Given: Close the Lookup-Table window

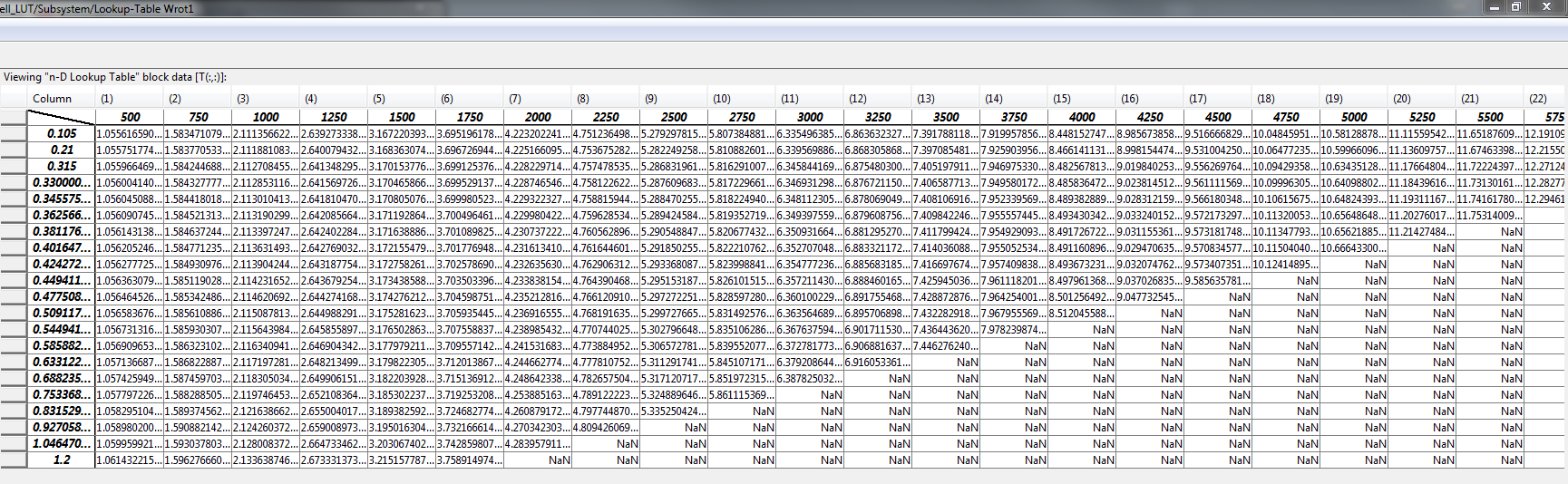Looking at the screenshot, I should click(x=1547, y=7).
